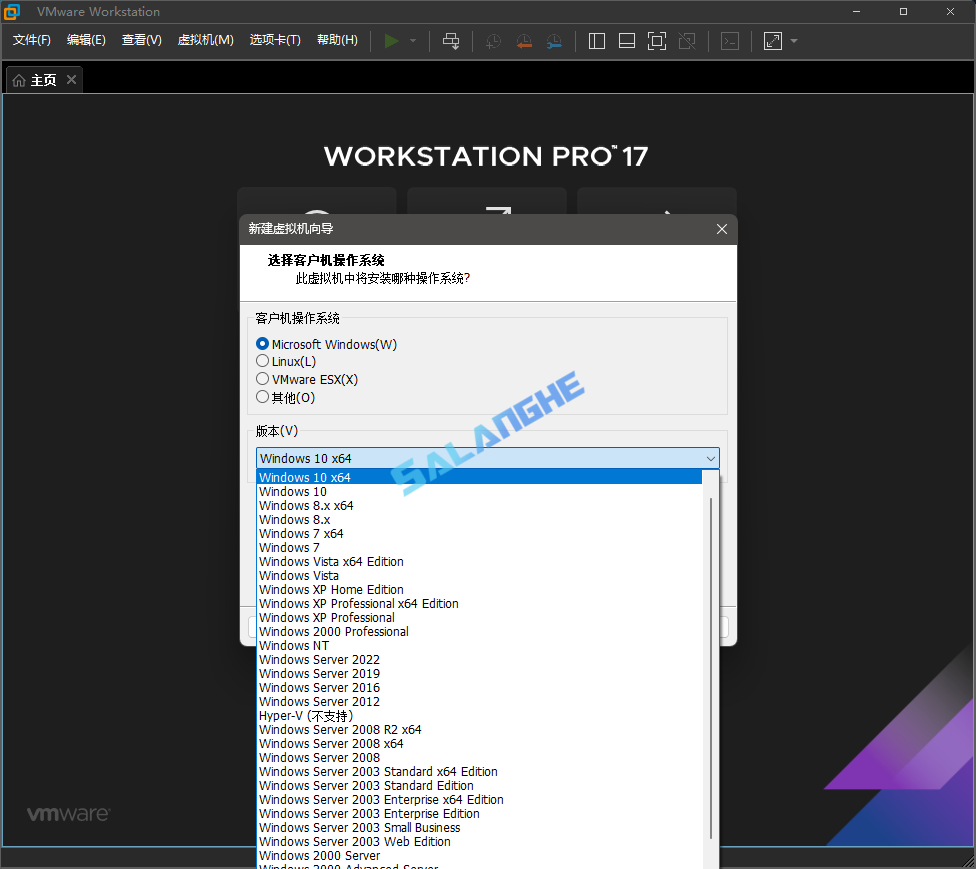976x869 pixels.
Task: Select the Microsoft Windows radio button
Action: point(261,343)
